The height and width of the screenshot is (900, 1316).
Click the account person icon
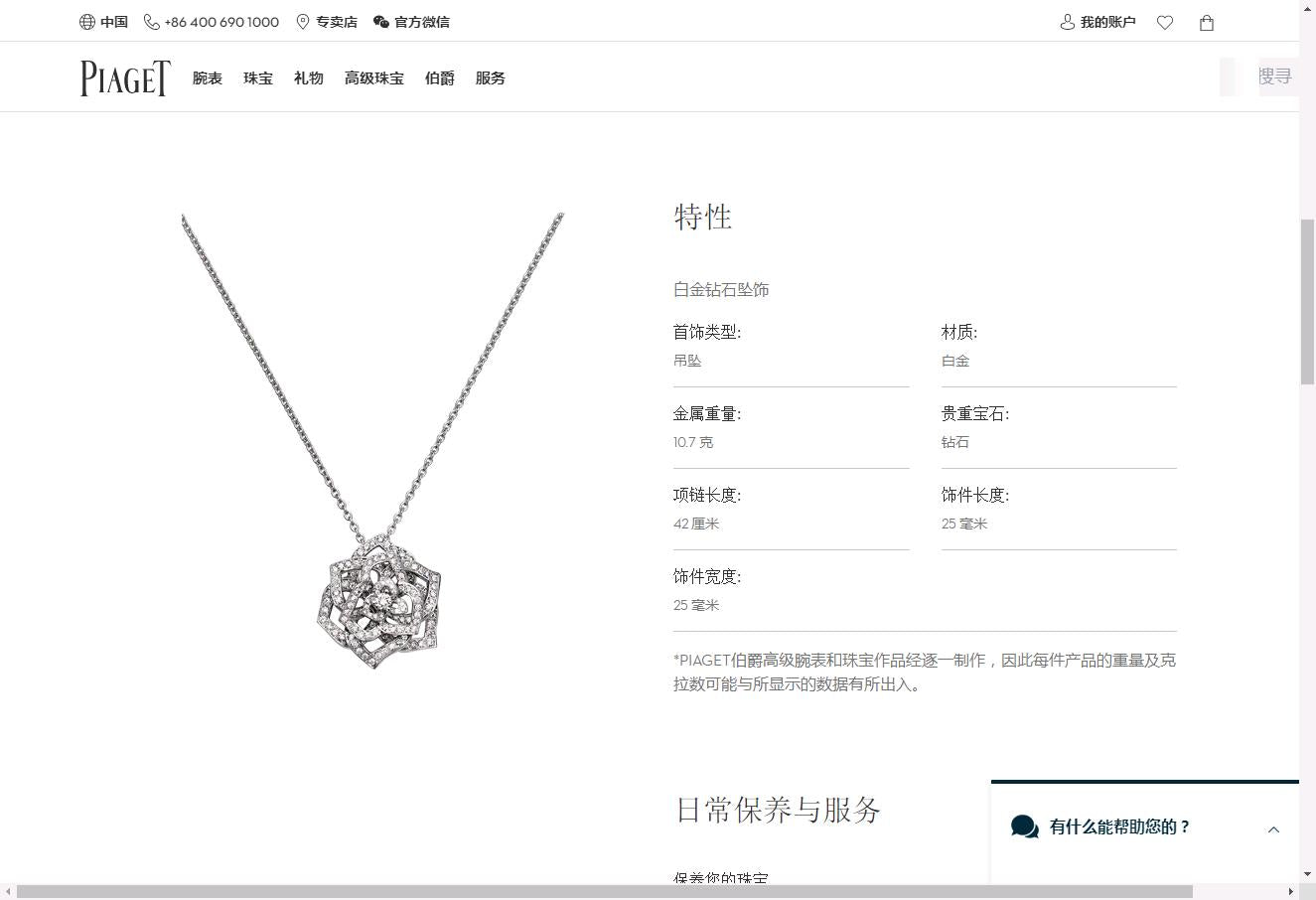point(1068,22)
